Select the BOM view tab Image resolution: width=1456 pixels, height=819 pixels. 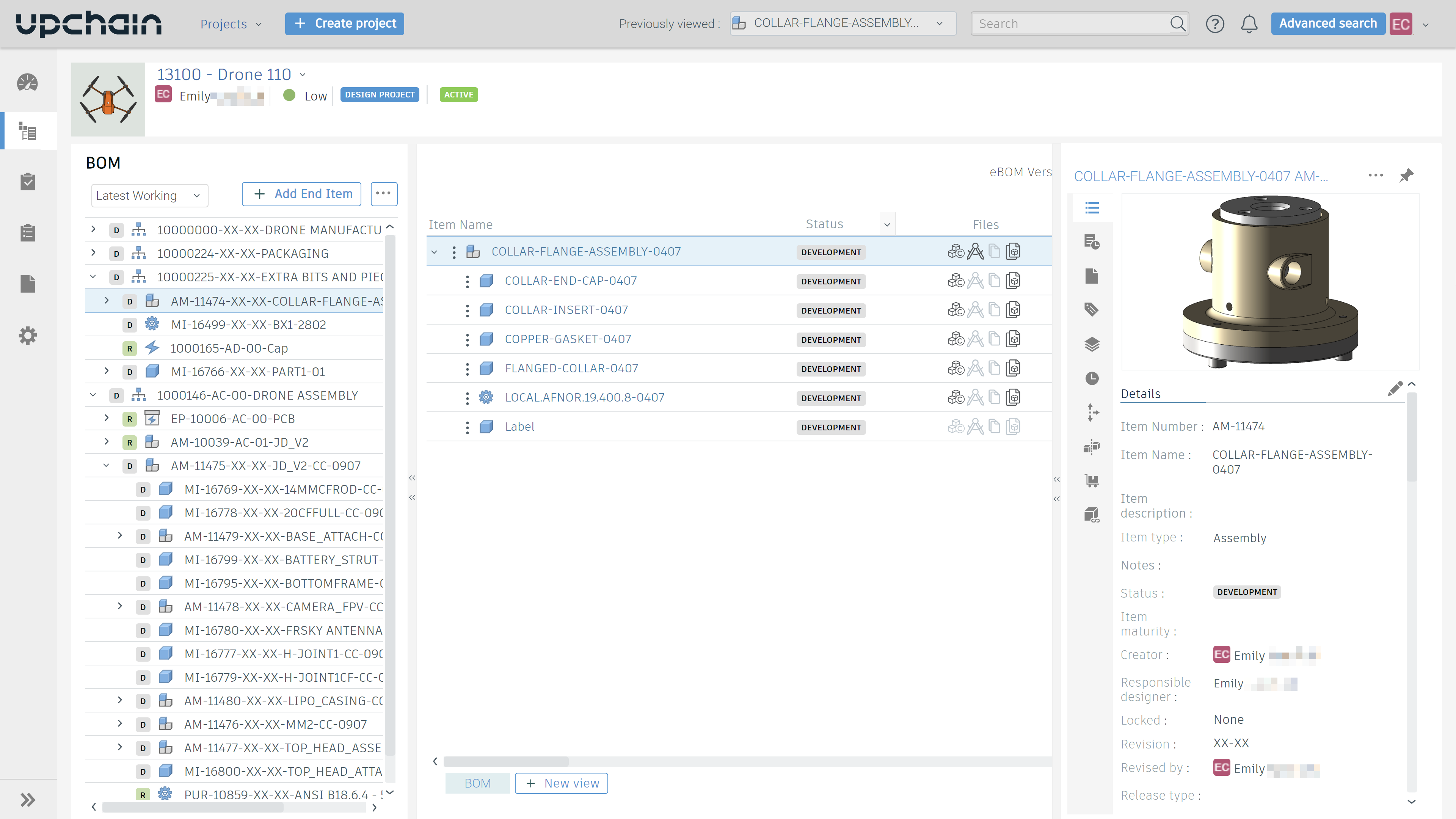pos(477,783)
